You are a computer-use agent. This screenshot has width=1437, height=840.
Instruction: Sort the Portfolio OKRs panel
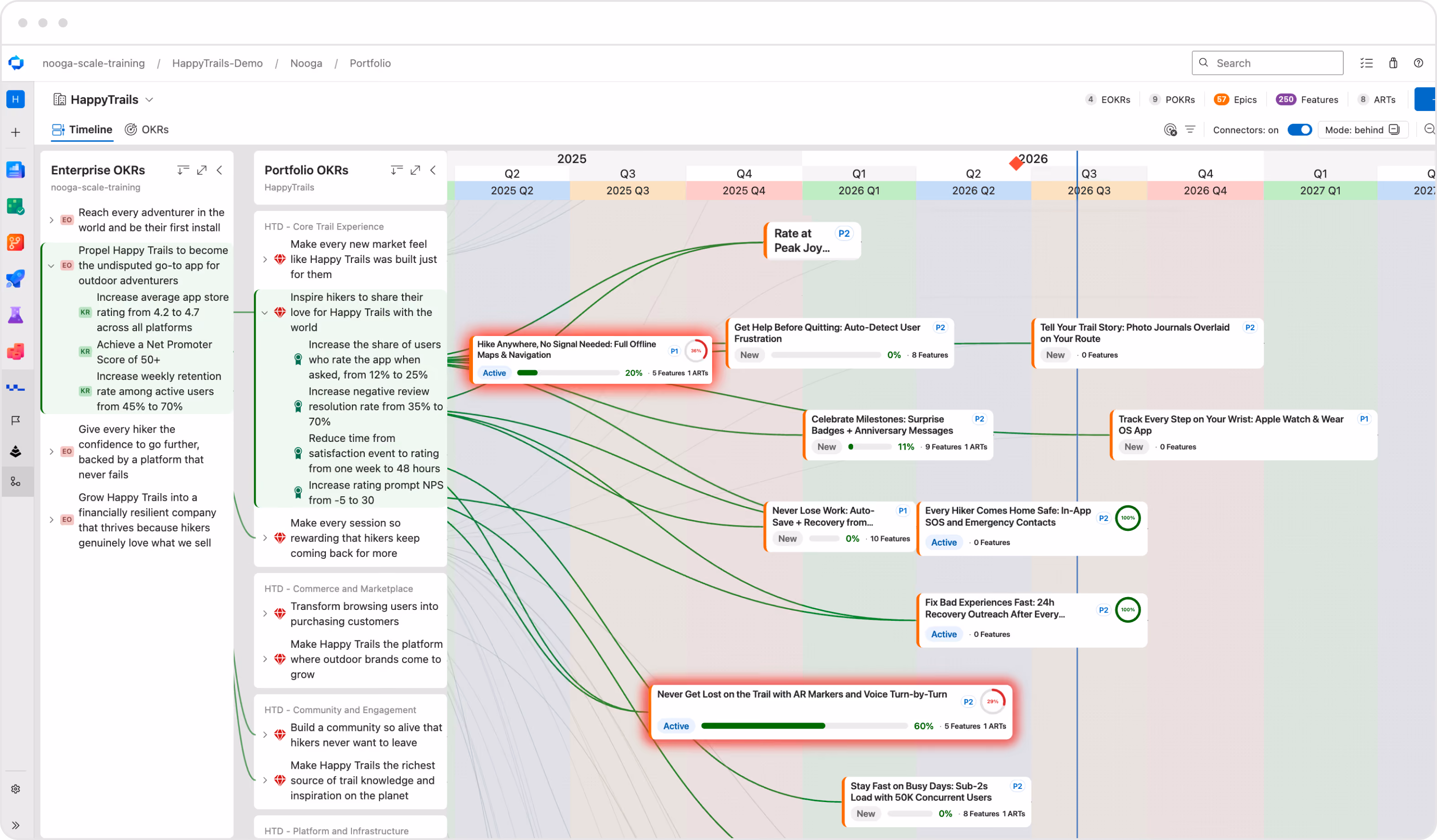pyautogui.click(x=396, y=170)
